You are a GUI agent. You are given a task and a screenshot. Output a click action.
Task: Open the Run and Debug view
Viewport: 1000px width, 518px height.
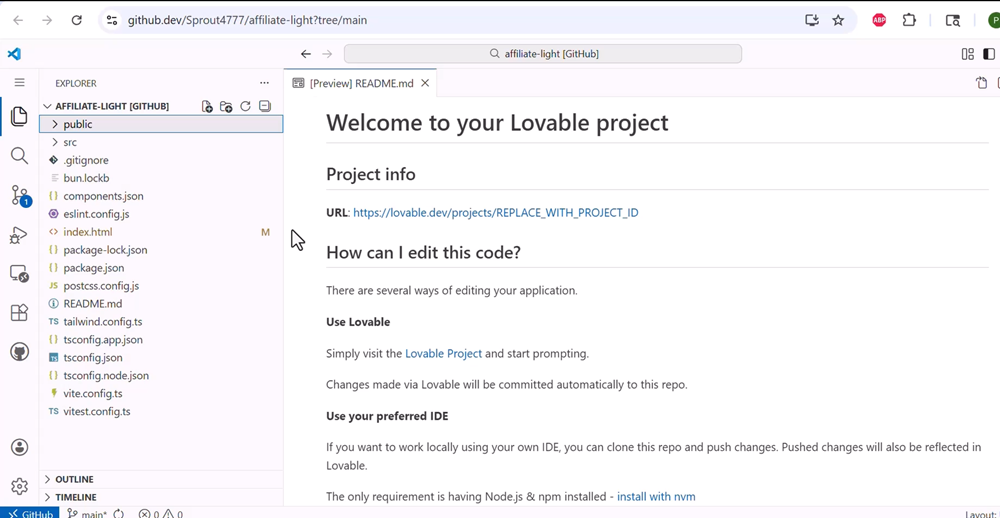[x=19, y=235]
